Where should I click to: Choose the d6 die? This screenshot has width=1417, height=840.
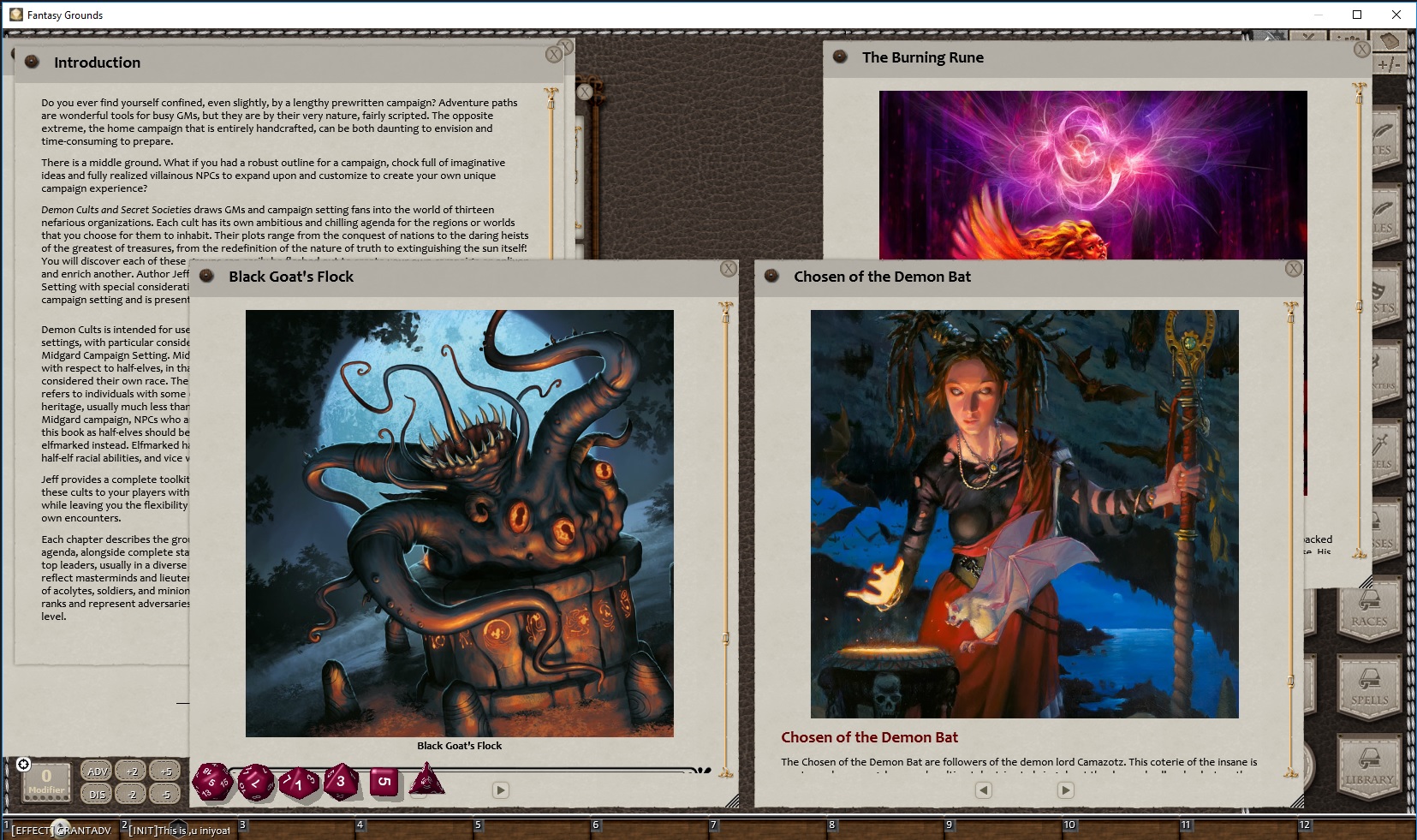[384, 781]
